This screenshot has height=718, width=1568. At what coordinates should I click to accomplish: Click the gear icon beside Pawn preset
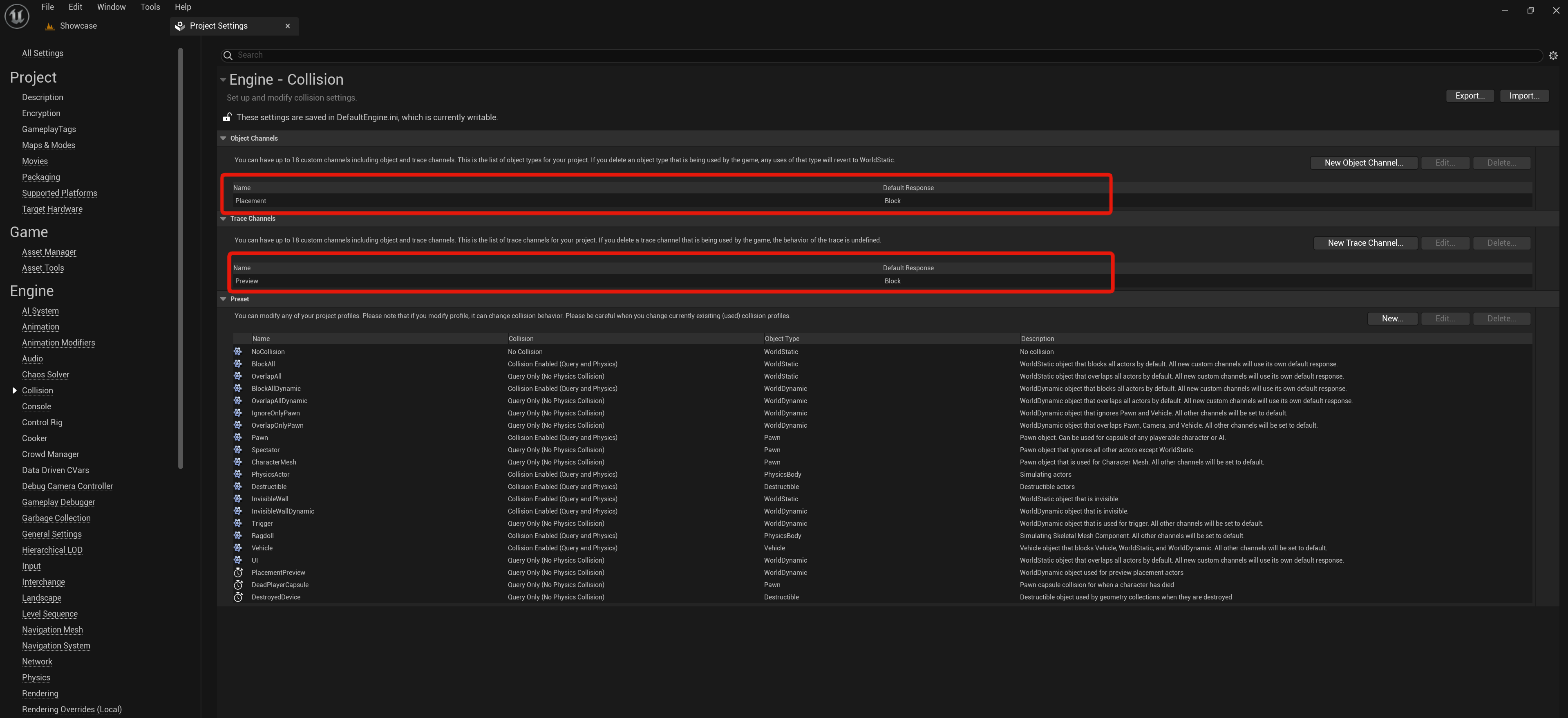click(238, 437)
